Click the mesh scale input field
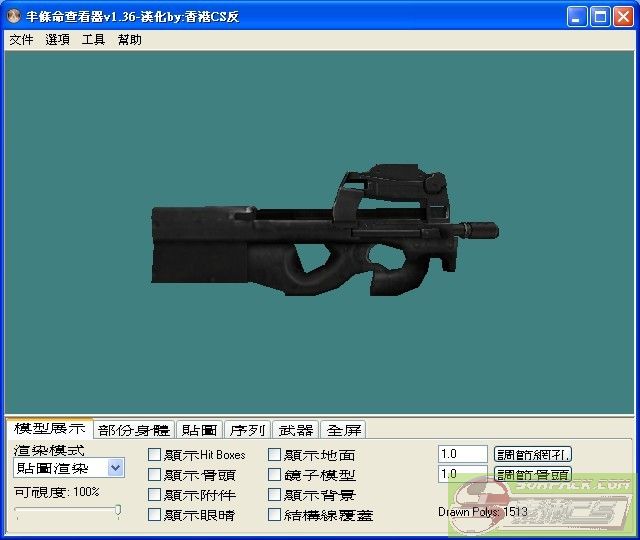This screenshot has height=540, width=640. (x=462, y=454)
